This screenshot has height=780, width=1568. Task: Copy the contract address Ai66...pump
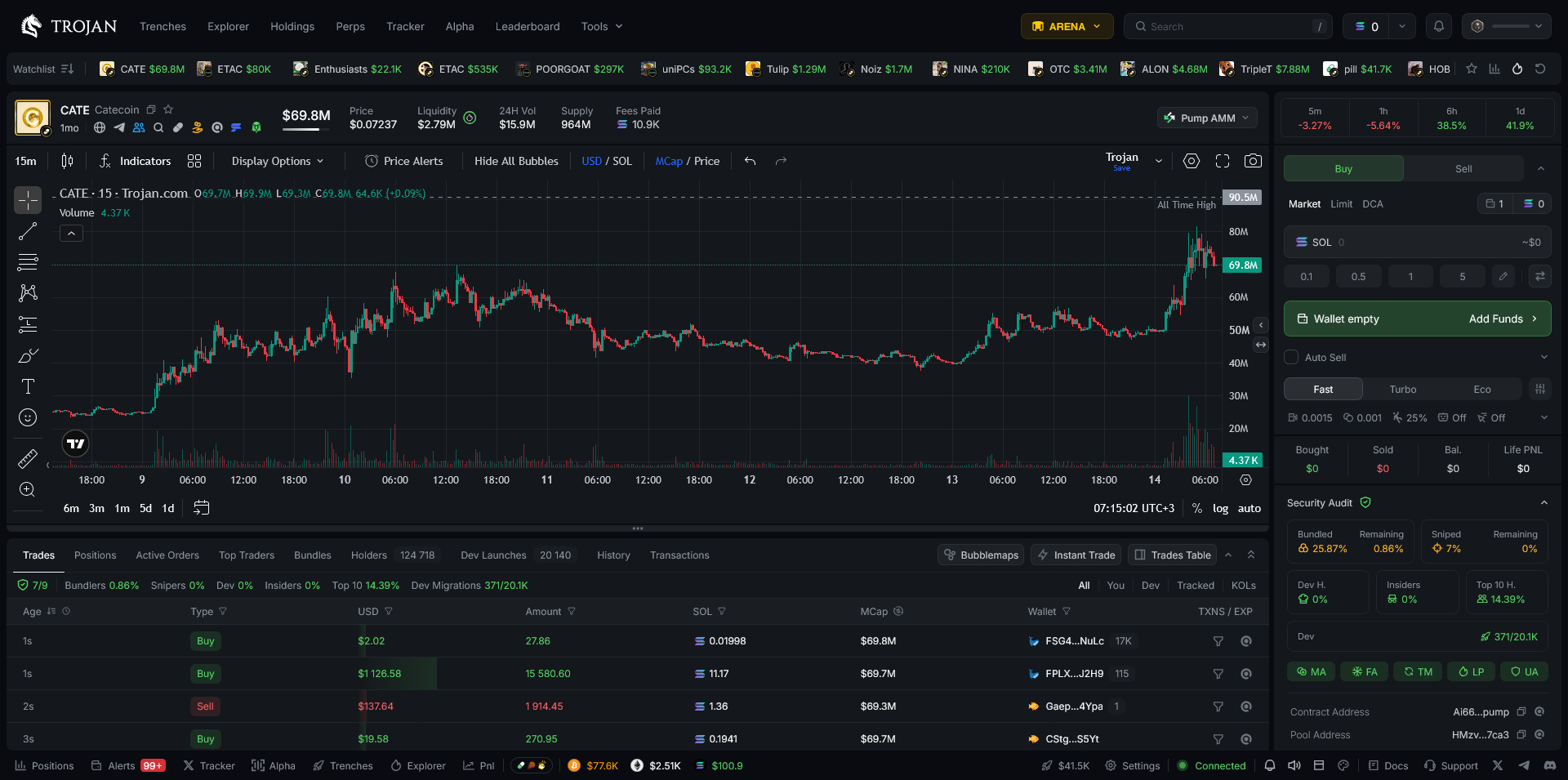tap(1521, 712)
